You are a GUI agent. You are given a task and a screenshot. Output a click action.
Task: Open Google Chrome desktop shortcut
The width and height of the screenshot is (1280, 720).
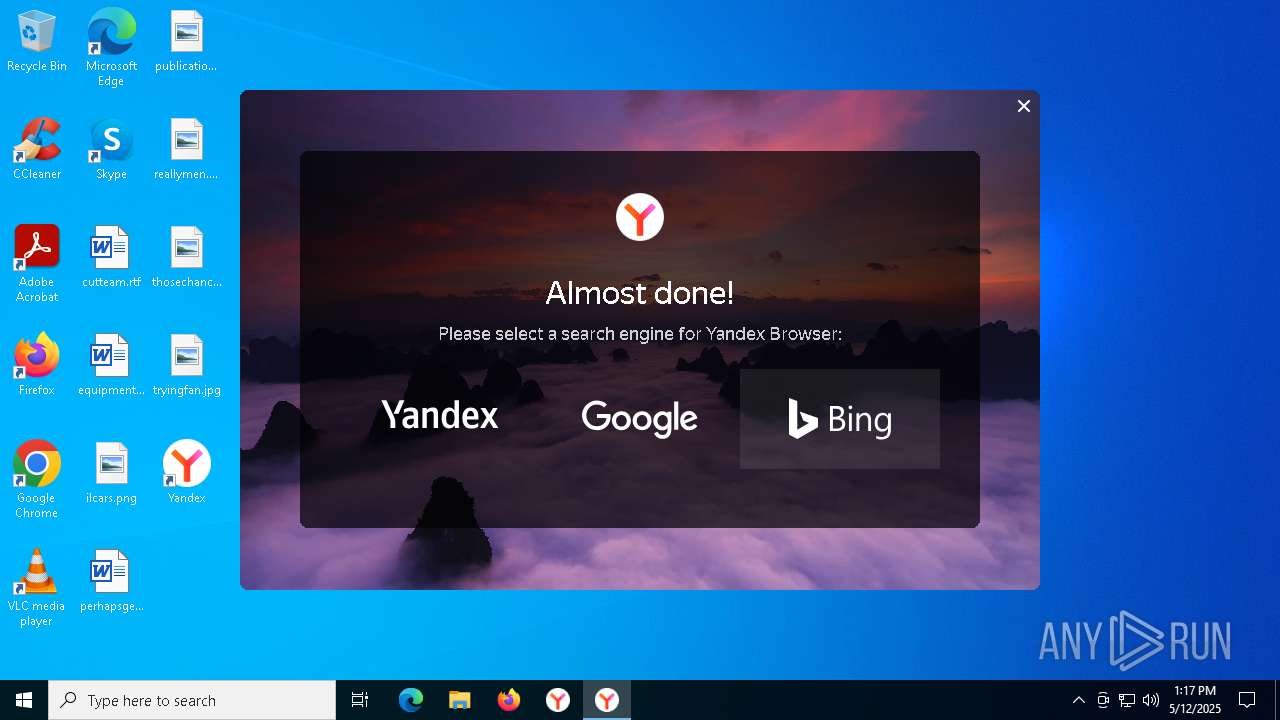[x=37, y=480]
